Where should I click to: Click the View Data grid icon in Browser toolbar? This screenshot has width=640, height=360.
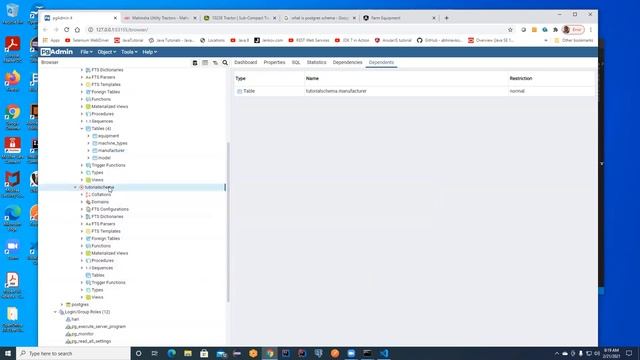[205, 62]
